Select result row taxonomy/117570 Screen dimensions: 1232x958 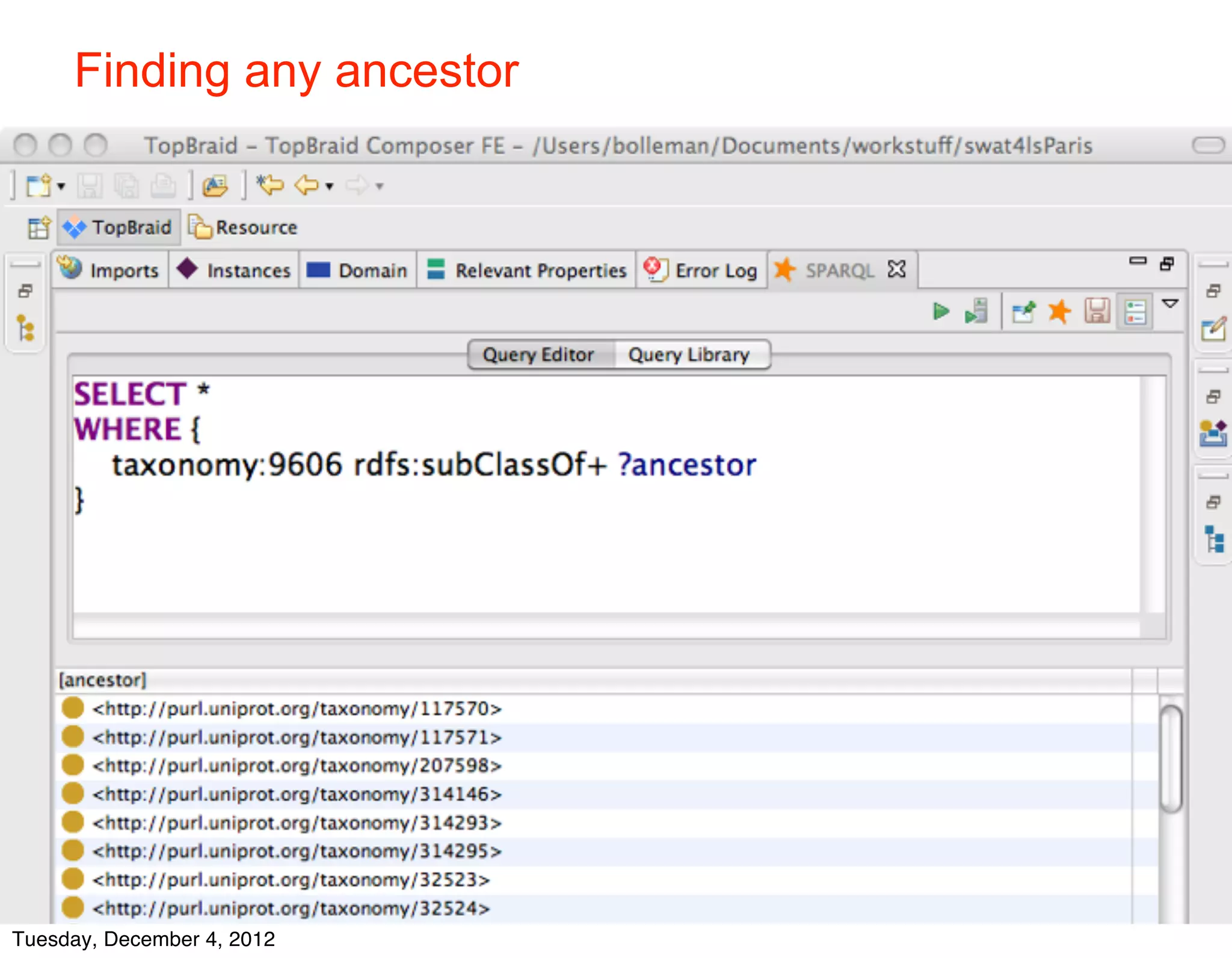608,709
